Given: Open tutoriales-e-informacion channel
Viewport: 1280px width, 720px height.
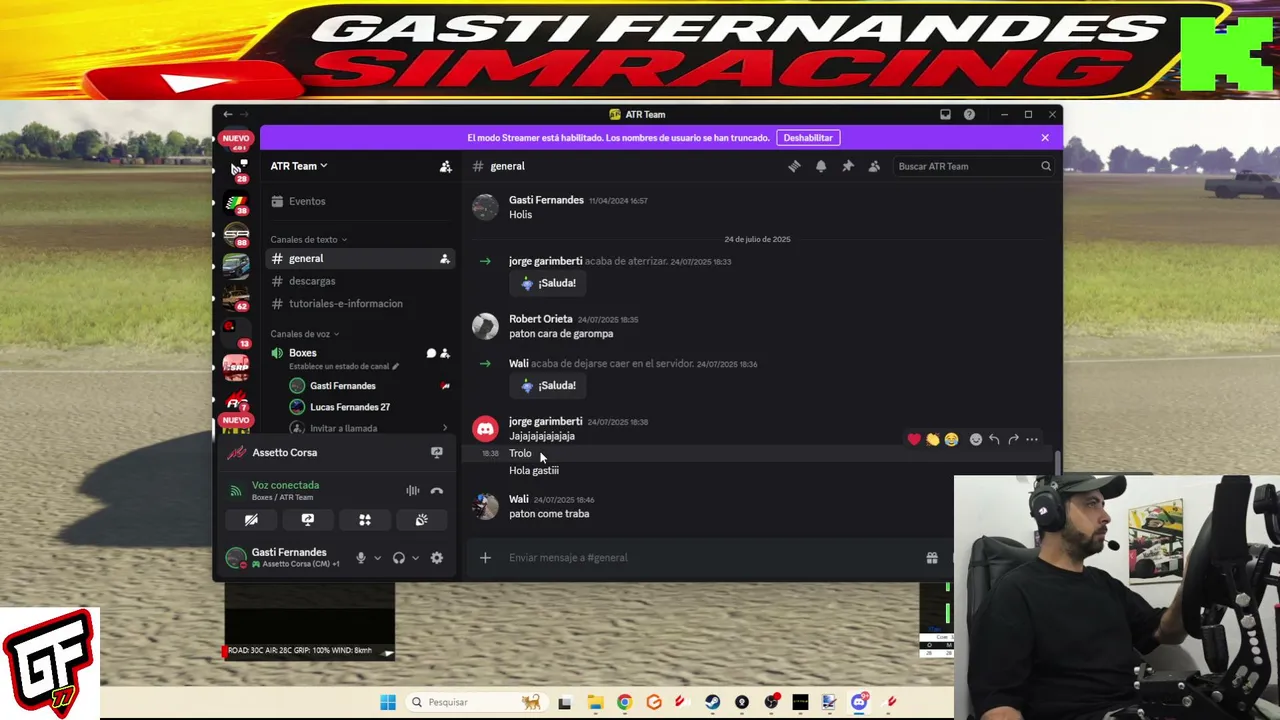Looking at the screenshot, I should coord(360,304).
